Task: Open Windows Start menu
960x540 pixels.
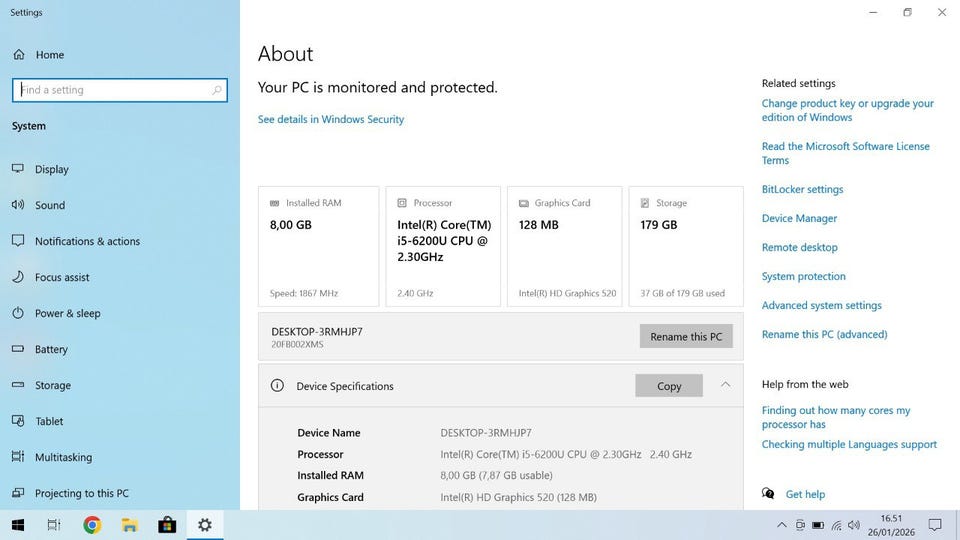Action: [x=18, y=525]
